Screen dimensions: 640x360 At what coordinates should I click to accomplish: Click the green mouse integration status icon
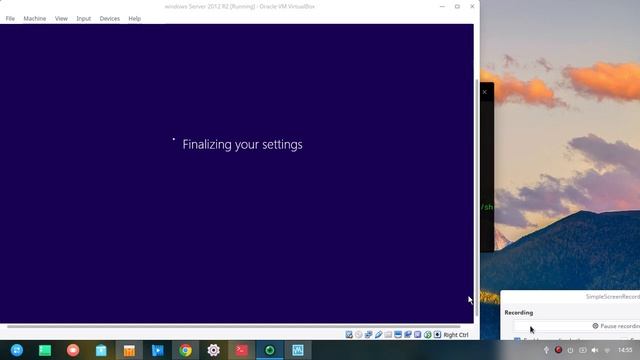427,335
